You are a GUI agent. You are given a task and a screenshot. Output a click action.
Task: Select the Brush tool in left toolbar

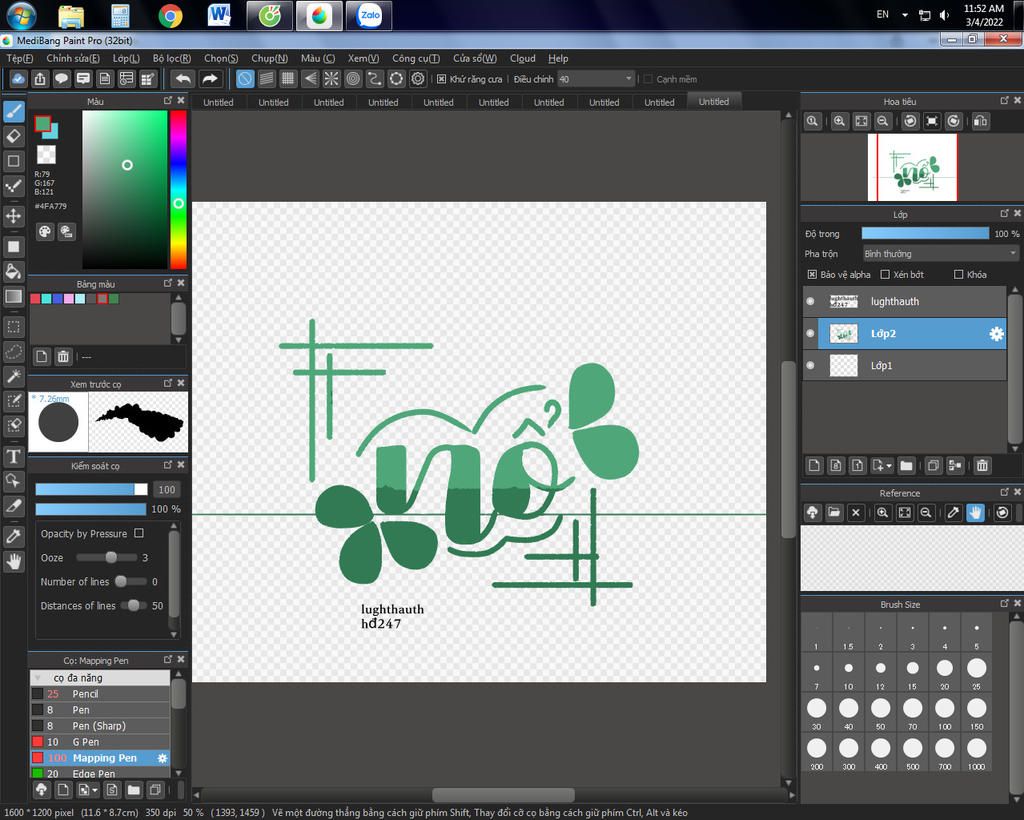[14, 112]
